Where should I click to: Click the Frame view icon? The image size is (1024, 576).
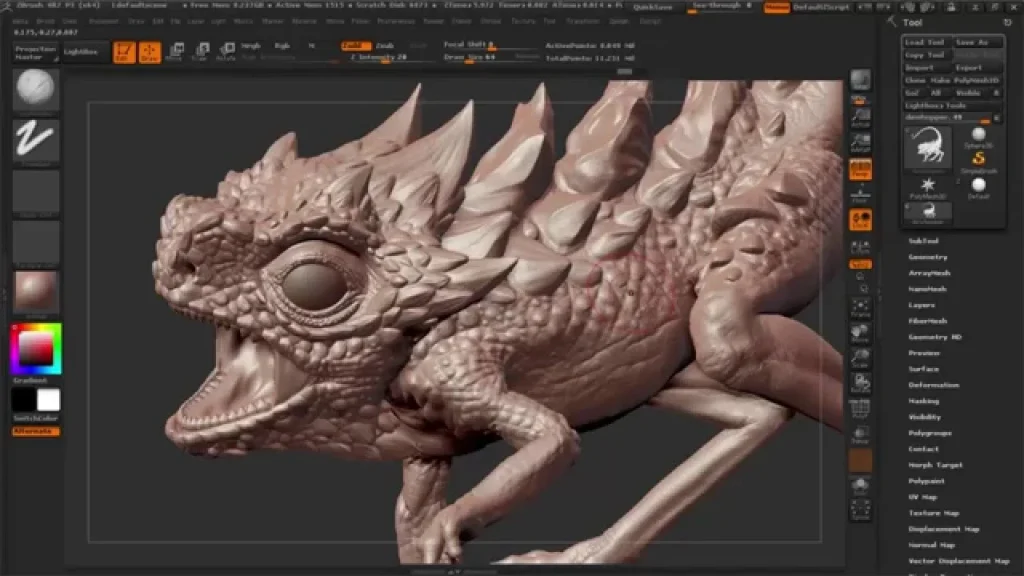(860, 308)
